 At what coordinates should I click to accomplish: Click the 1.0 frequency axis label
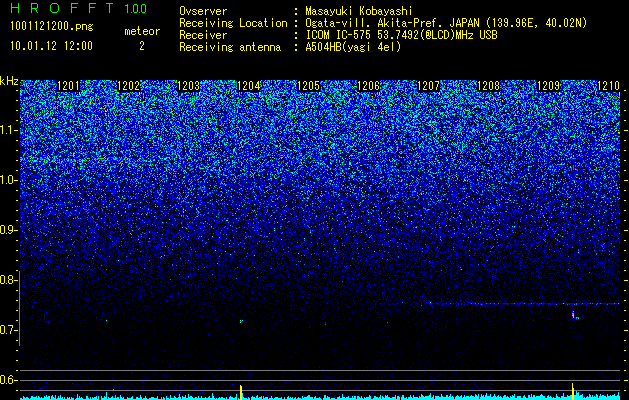coord(9,180)
